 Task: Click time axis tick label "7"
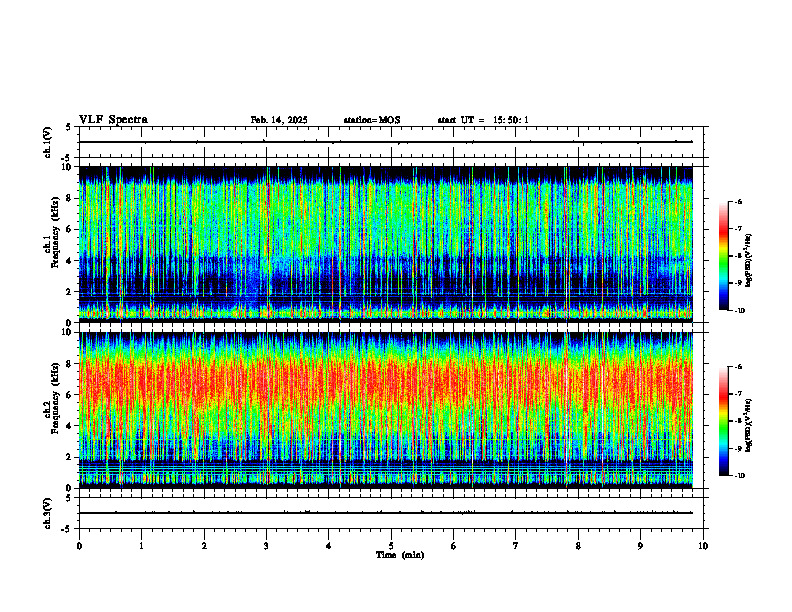[516, 546]
